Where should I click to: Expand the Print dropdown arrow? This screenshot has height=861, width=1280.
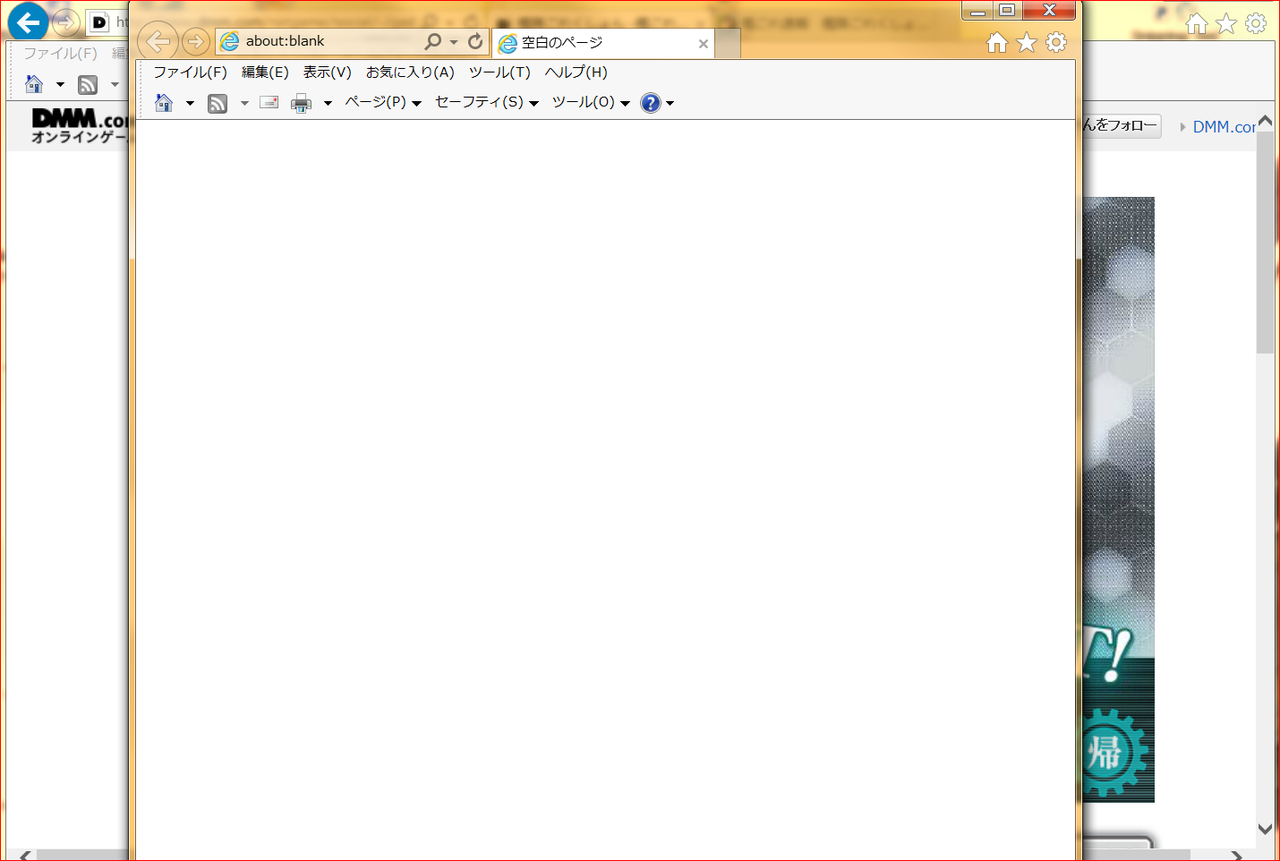pos(327,103)
